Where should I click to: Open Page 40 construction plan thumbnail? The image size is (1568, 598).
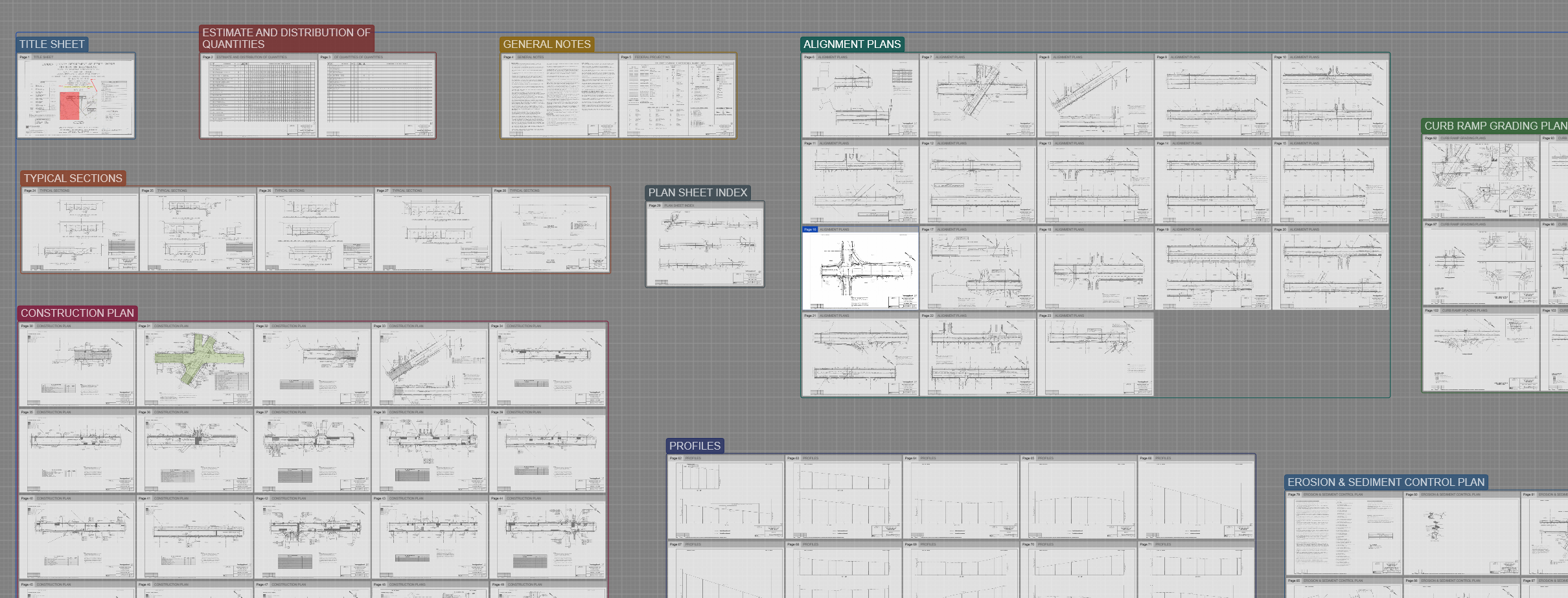[x=77, y=537]
